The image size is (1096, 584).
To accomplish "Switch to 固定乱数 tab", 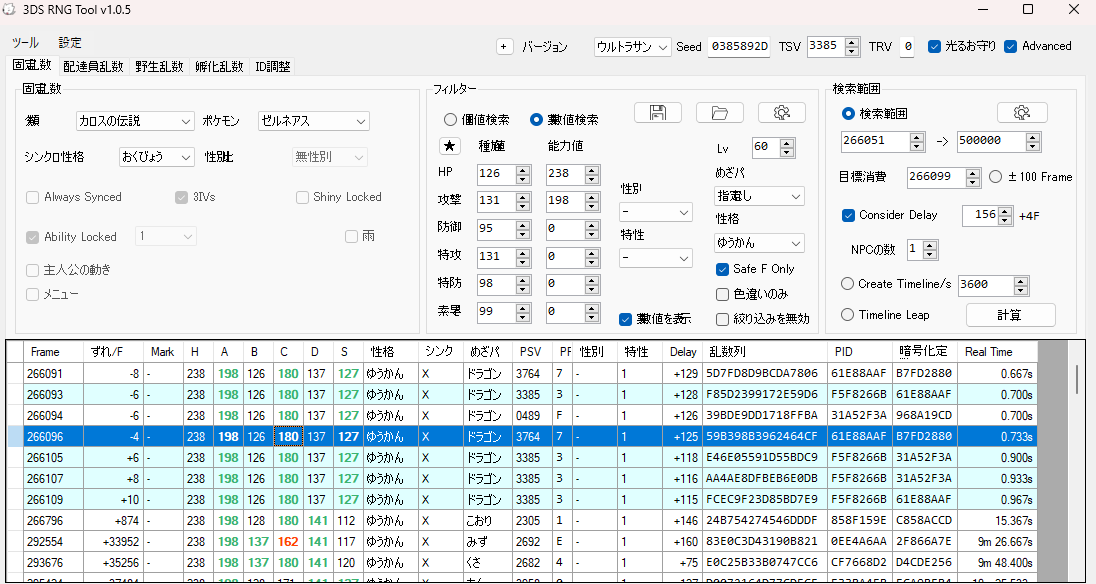I will tap(32, 65).
